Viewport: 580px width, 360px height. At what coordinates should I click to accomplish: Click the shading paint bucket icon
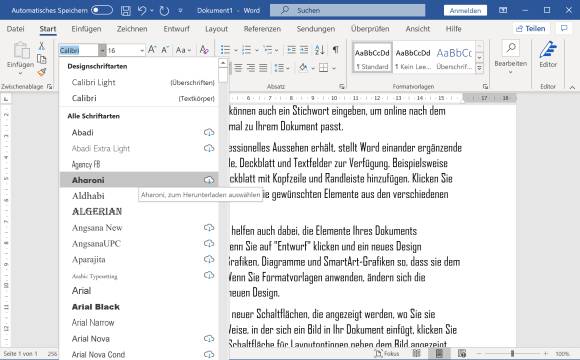303,68
